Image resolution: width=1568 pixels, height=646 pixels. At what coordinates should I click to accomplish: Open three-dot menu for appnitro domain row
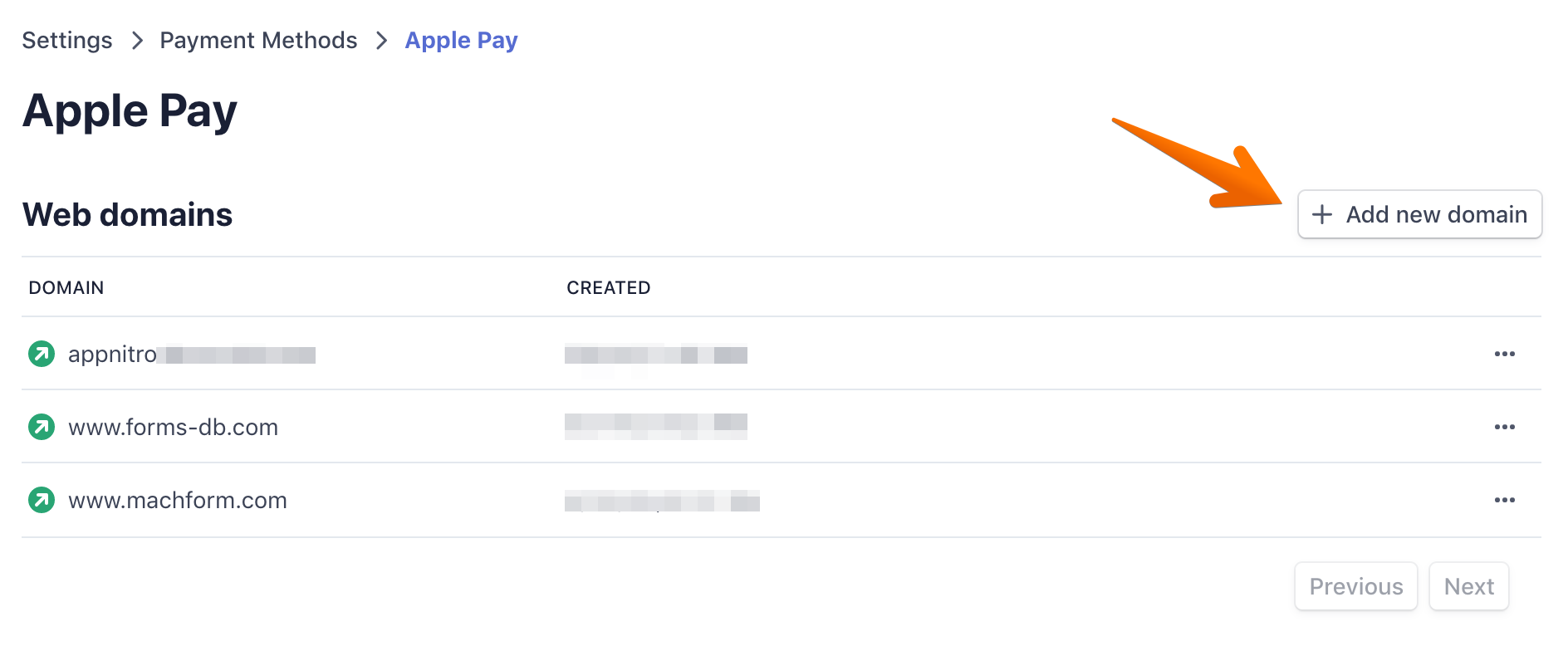tap(1504, 354)
